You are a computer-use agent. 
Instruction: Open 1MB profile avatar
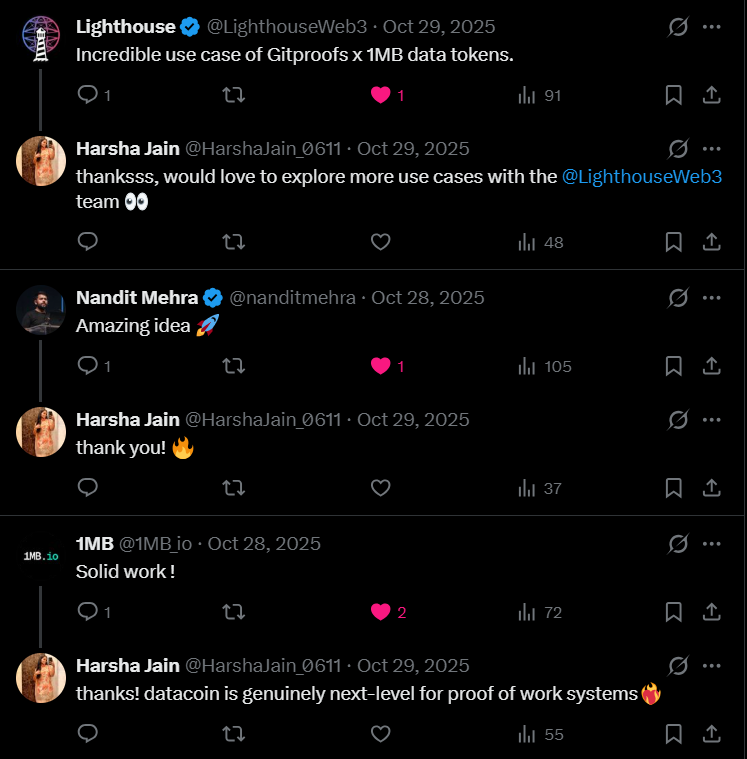coord(41,554)
